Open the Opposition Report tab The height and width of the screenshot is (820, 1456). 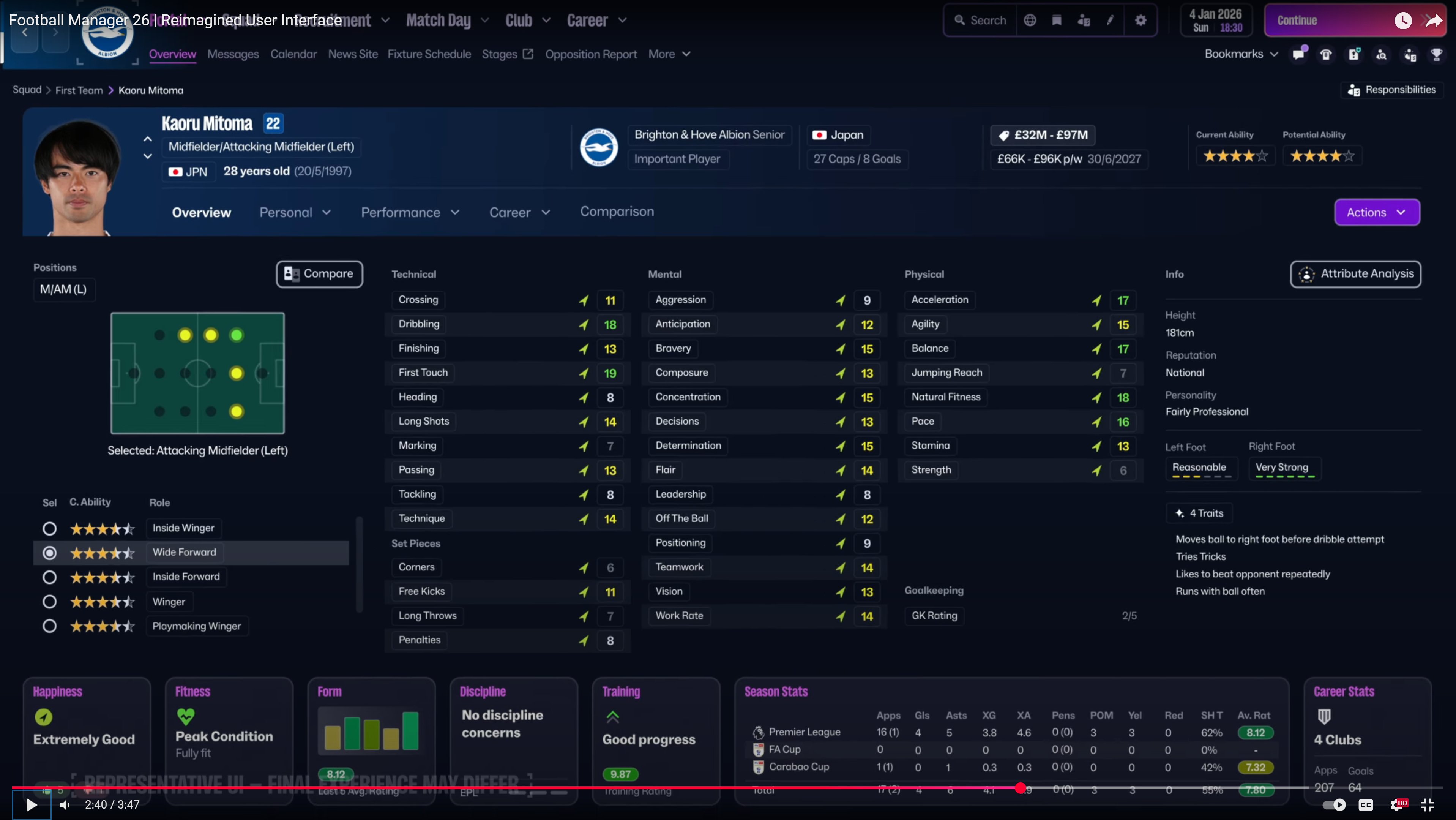click(591, 54)
